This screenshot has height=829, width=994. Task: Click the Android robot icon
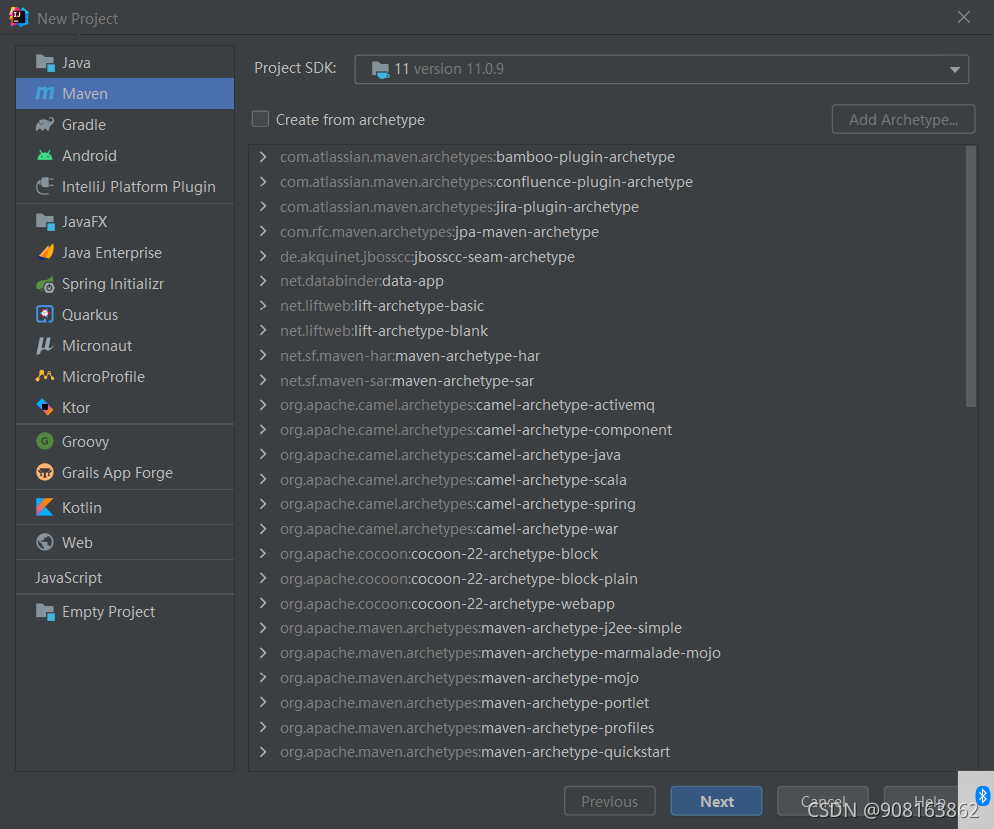pos(45,155)
